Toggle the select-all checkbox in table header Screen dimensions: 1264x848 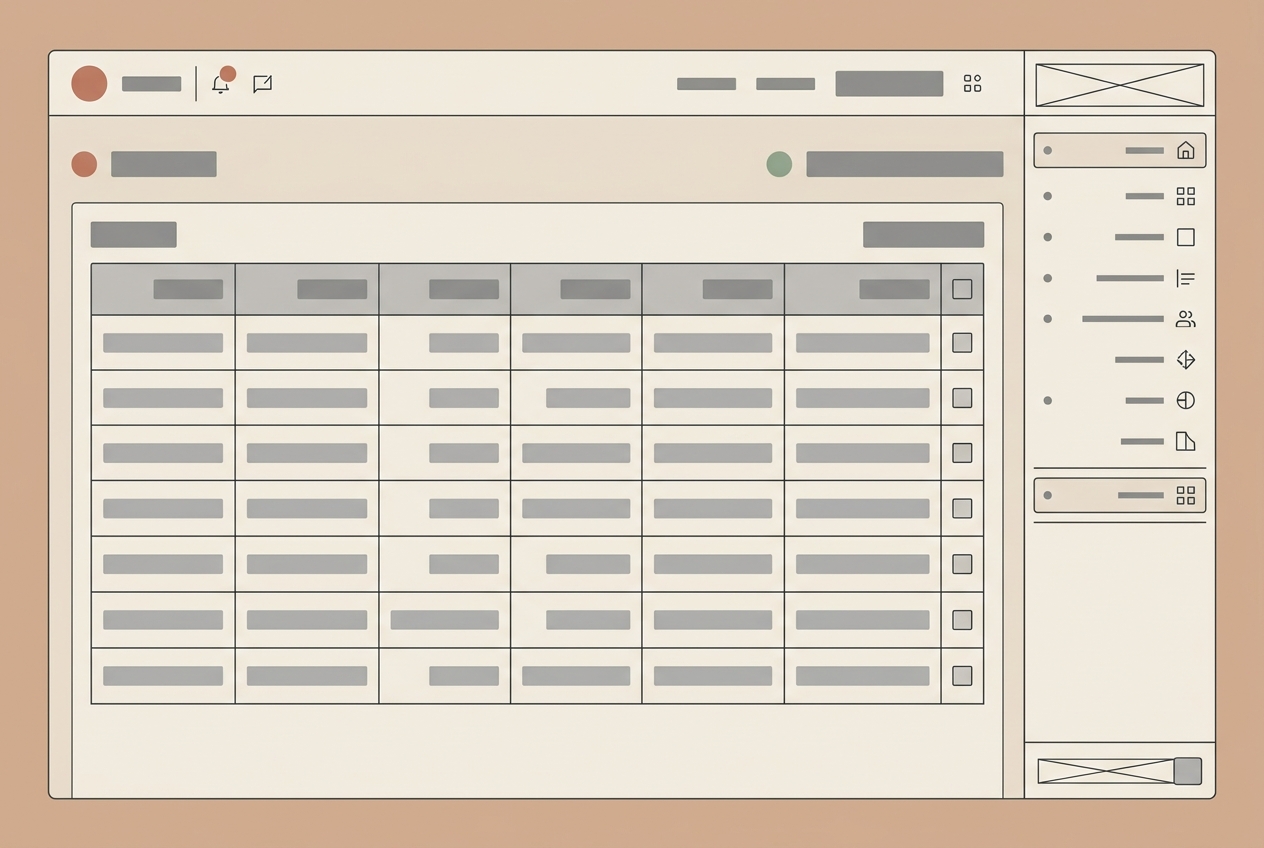pyautogui.click(x=962, y=289)
